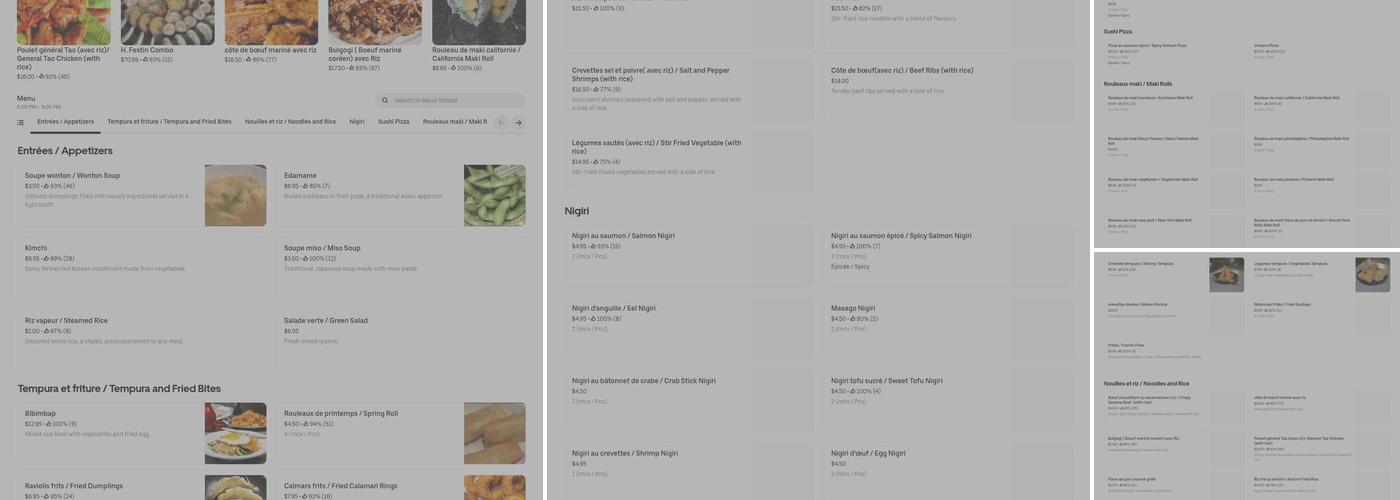Select the Salmon Nigiri item

689,252
